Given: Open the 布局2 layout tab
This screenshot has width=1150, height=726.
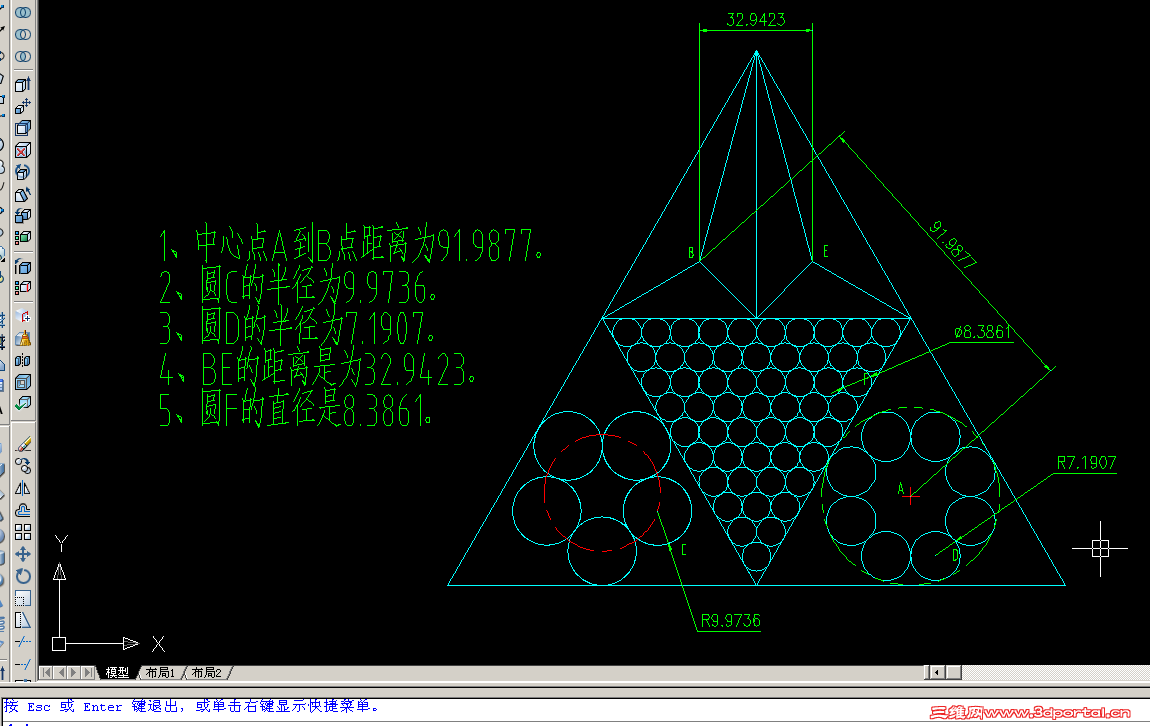Looking at the screenshot, I should pyautogui.click(x=206, y=672).
